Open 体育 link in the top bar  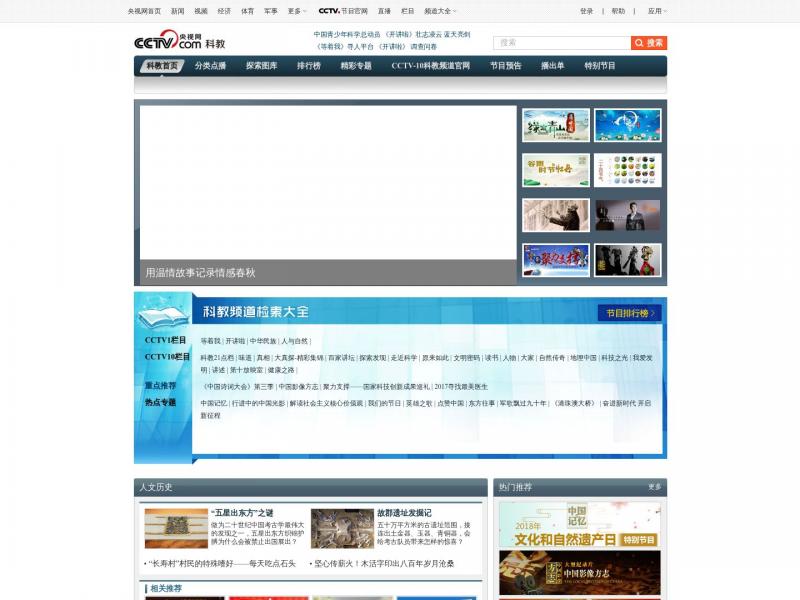pyautogui.click(x=247, y=11)
